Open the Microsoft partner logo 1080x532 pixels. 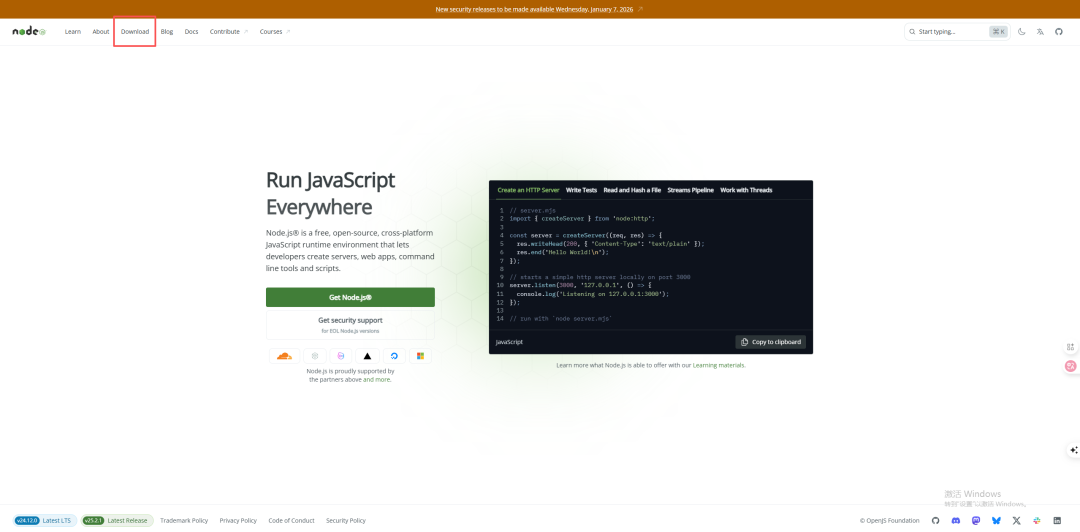coord(421,356)
